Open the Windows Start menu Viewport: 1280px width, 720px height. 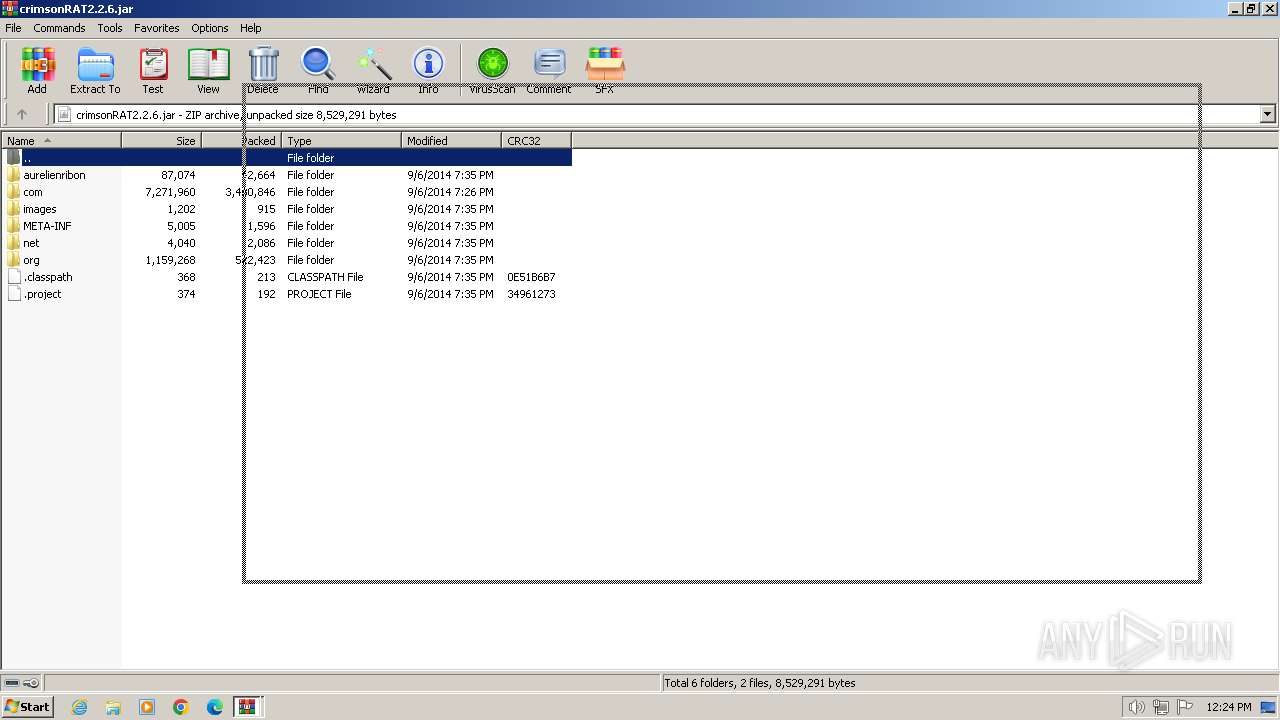pyautogui.click(x=28, y=707)
